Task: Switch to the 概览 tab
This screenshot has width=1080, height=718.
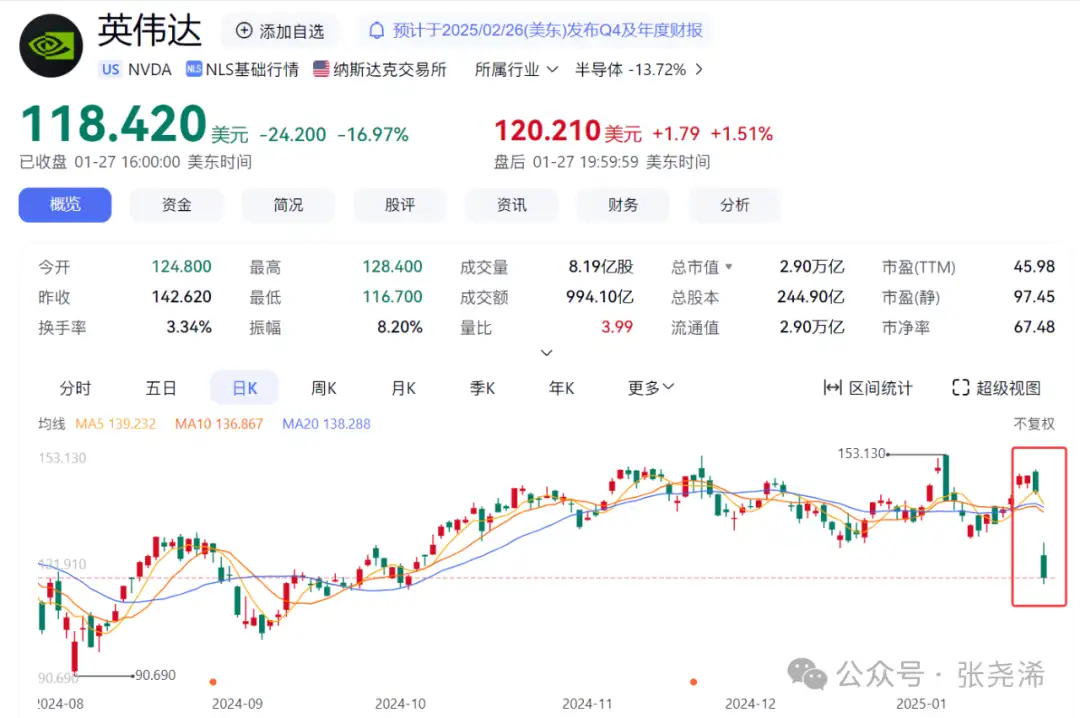Action: click(x=65, y=205)
